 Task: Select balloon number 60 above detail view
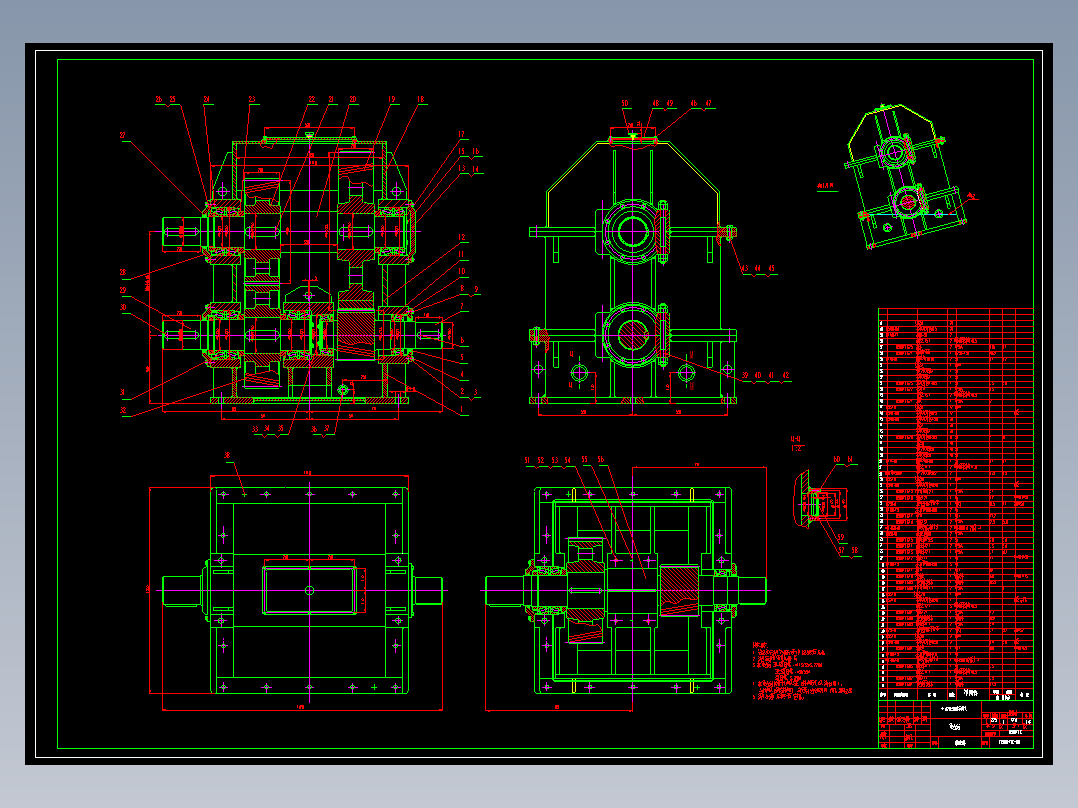[837, 459]
